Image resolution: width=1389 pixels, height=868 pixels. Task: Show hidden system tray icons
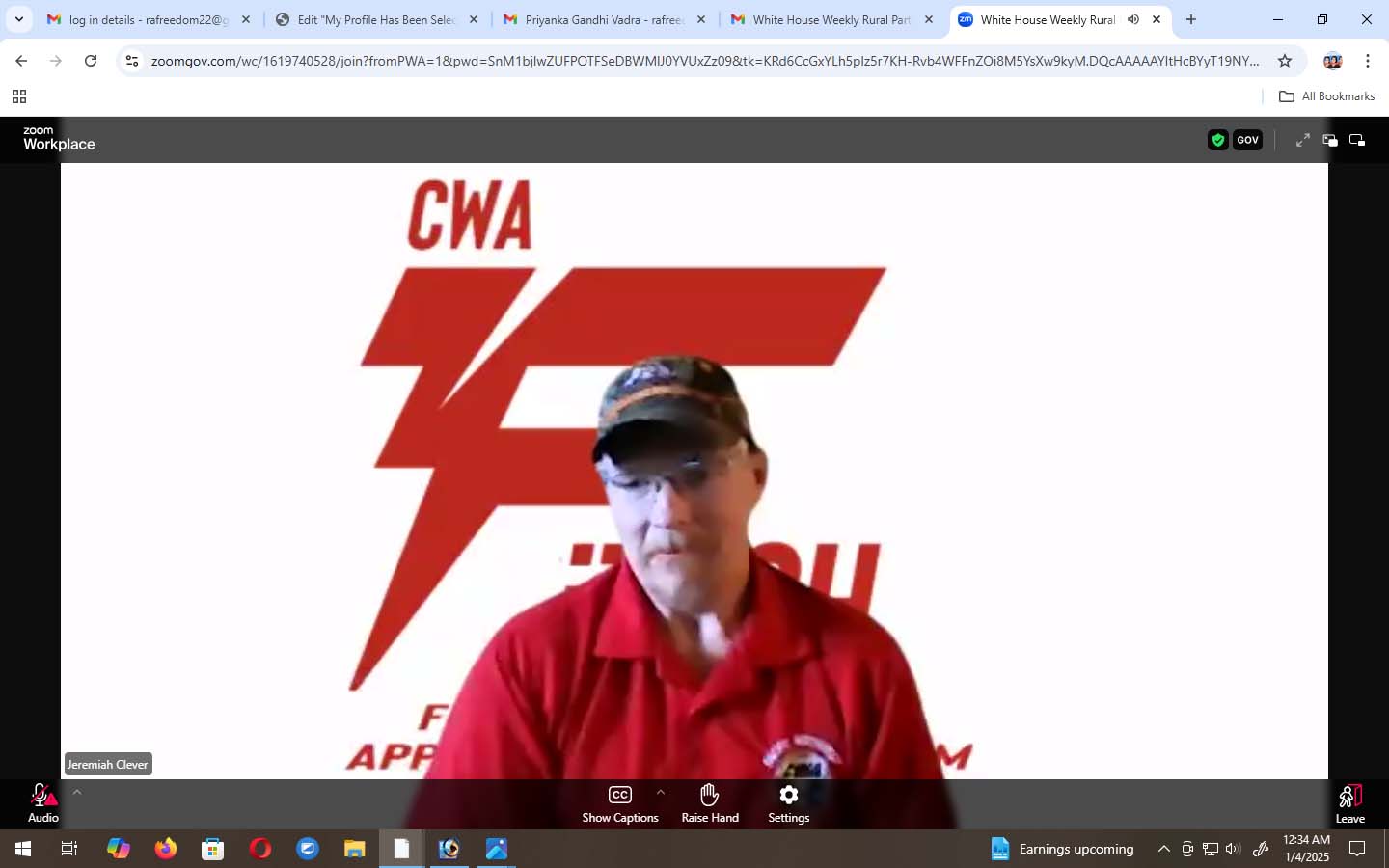tap(1164, 849)
